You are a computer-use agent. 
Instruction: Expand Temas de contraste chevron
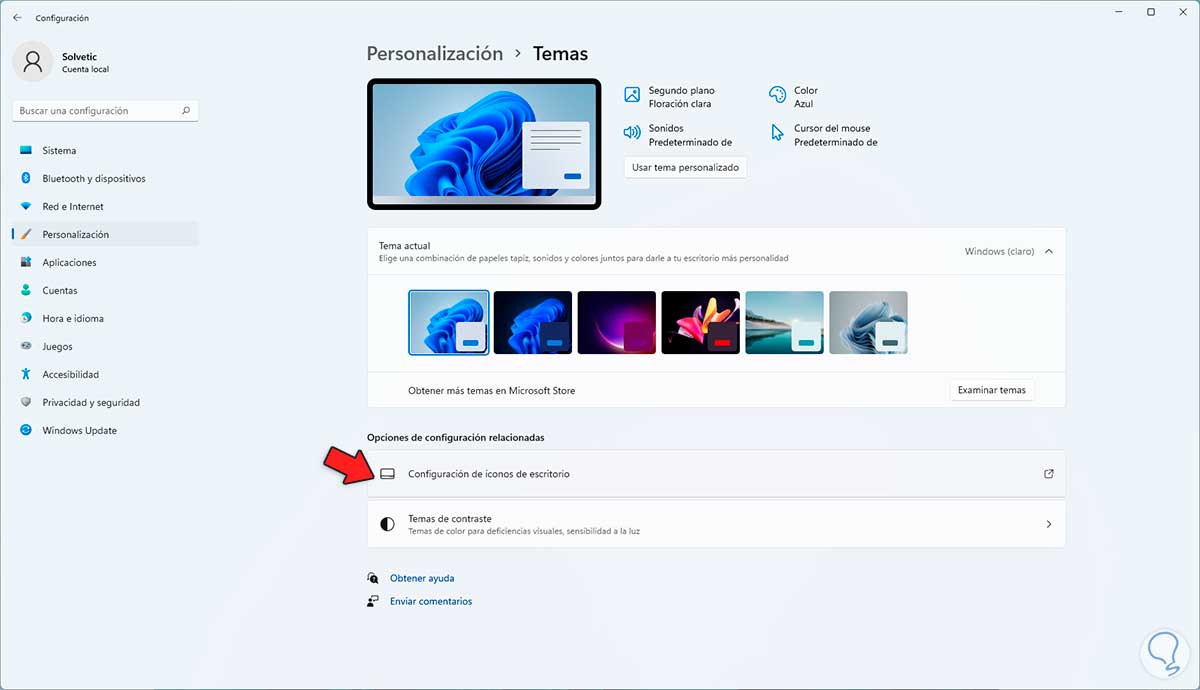1048,524
